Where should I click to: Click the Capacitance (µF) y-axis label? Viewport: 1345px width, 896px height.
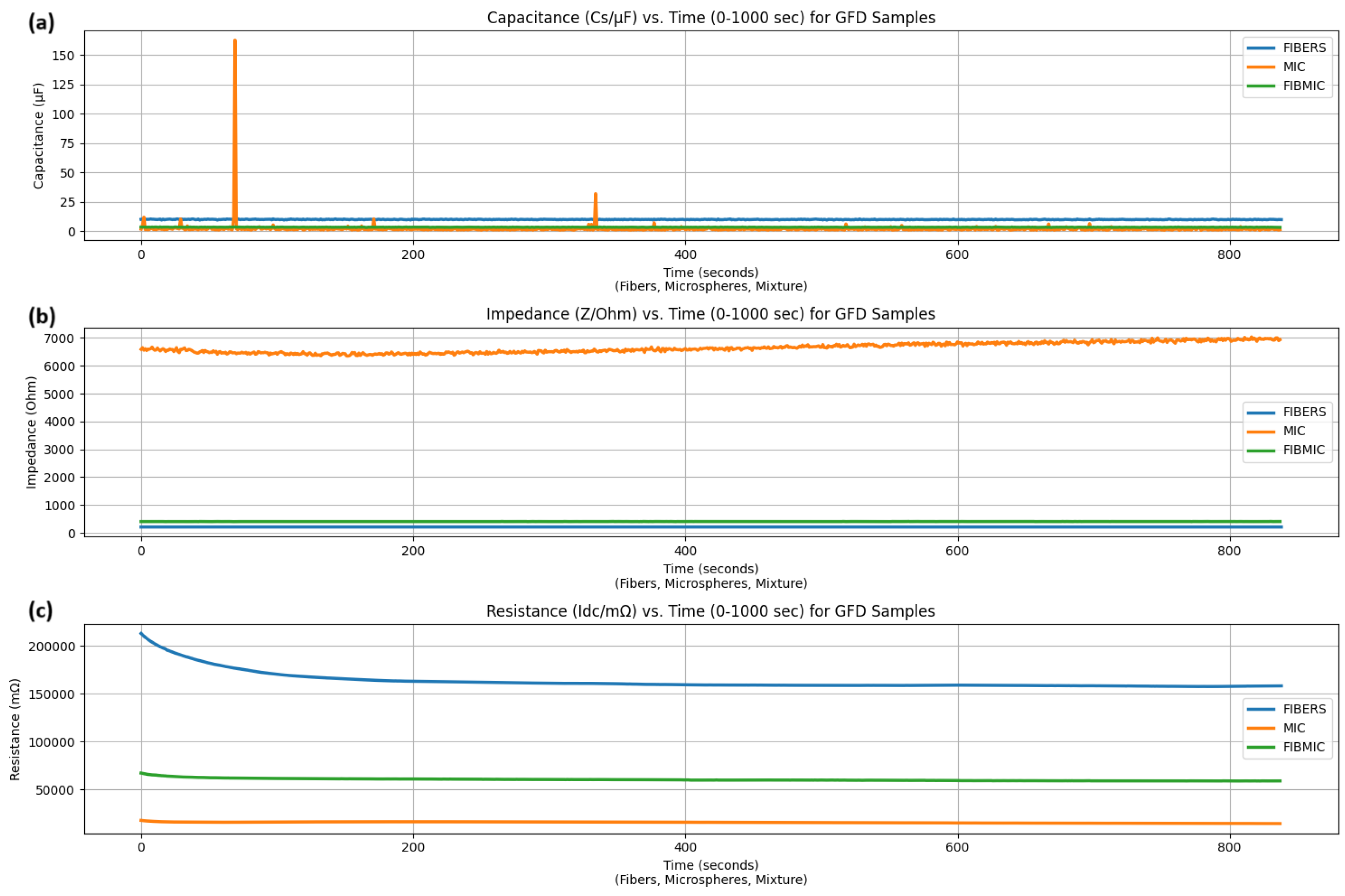[38, 136]
